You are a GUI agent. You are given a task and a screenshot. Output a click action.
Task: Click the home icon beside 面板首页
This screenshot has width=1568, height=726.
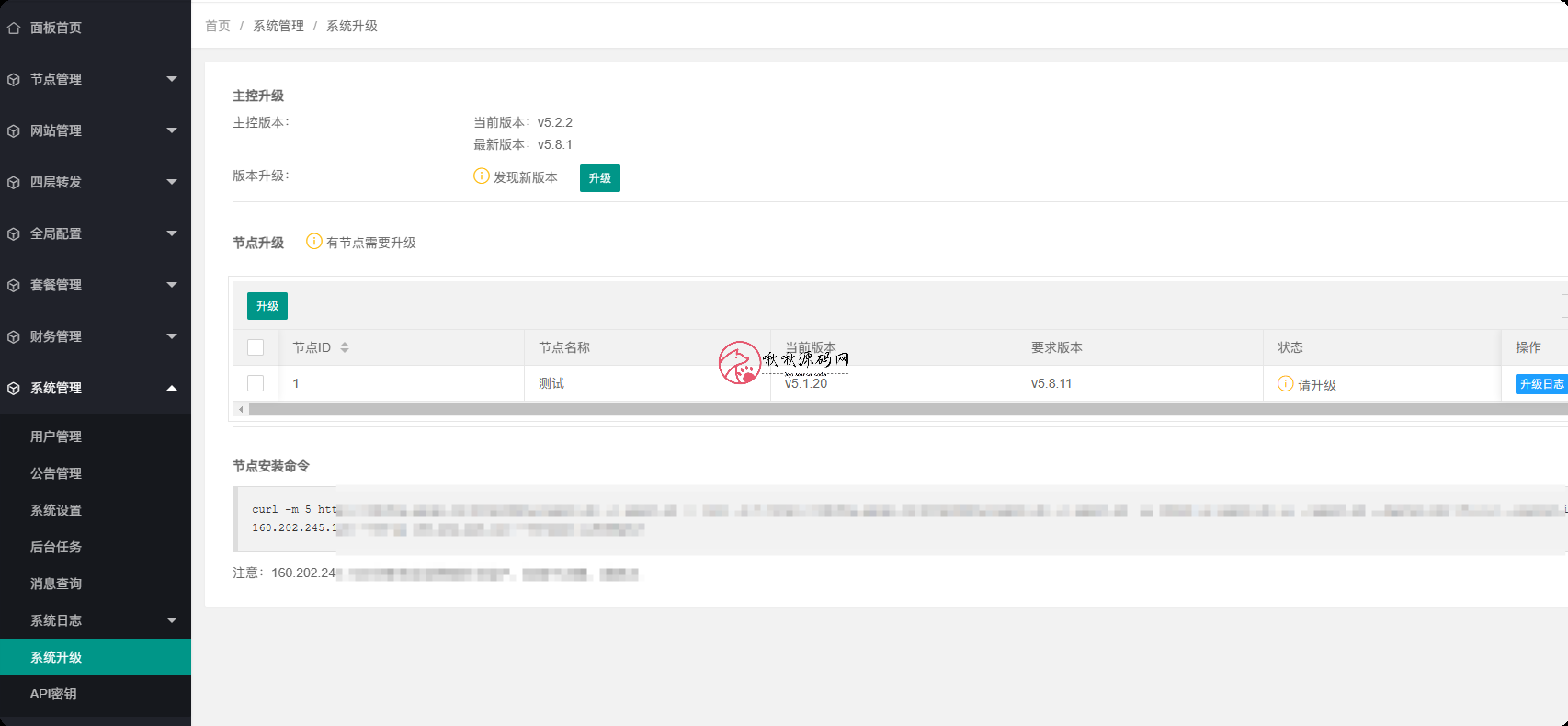click(x=14, y=28)
